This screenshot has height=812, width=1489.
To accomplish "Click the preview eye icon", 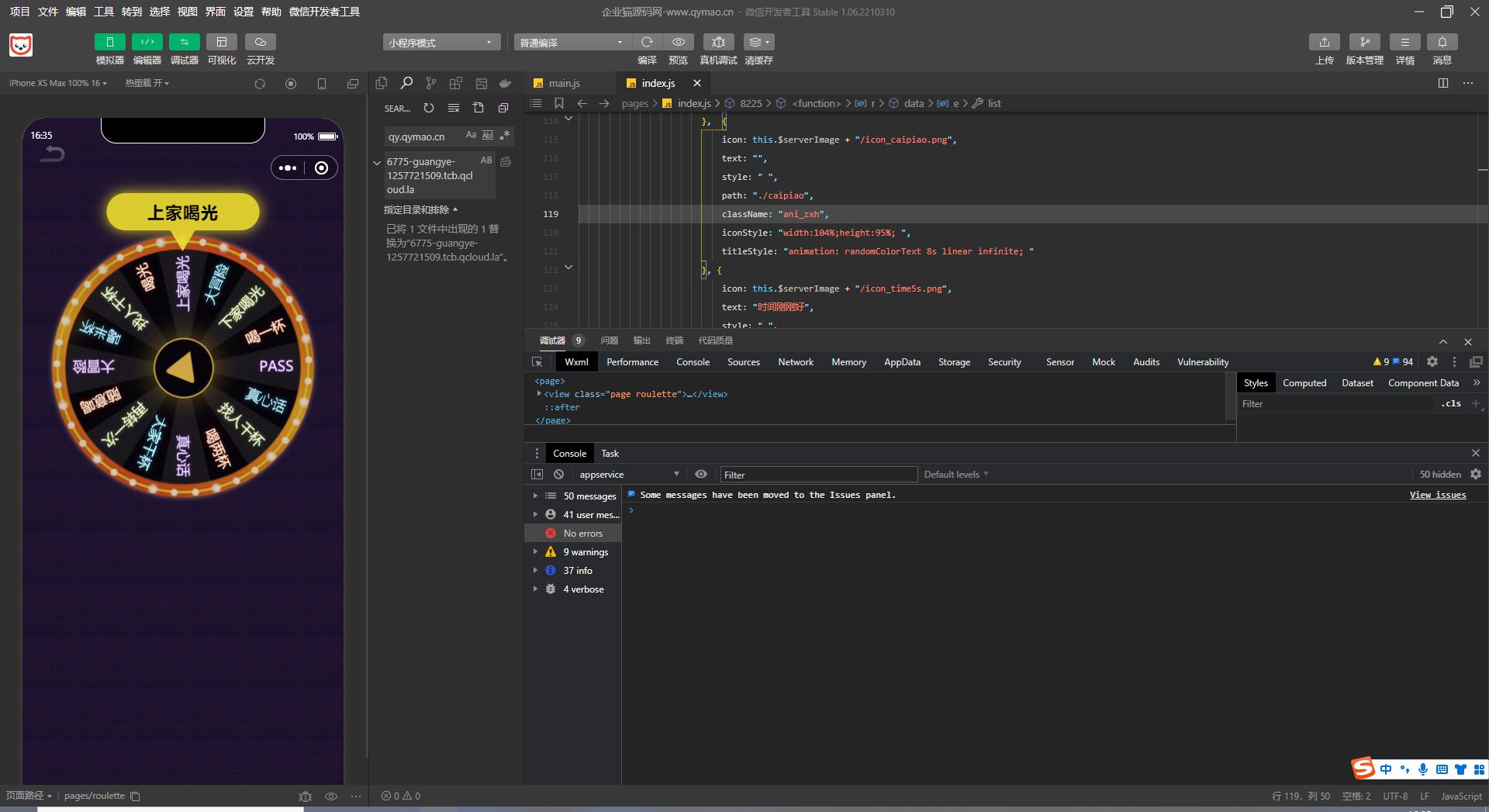I will coord(679,43).
